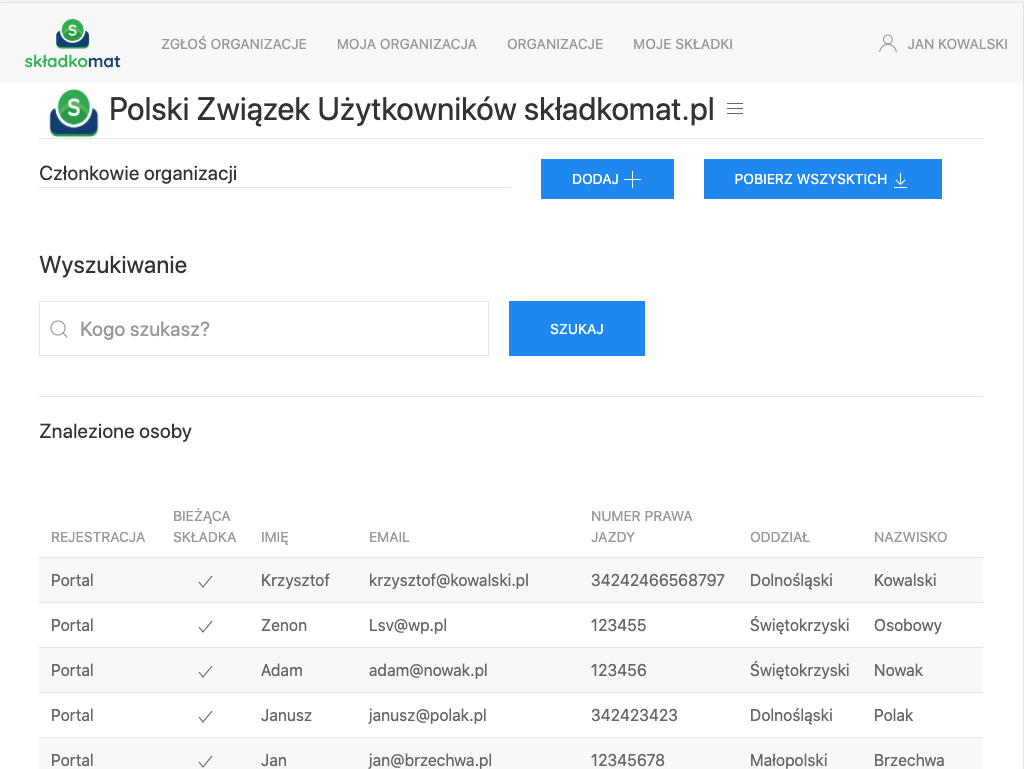The width and height of the screenshot is (1024, 769).
Task: Go to Moja organizacja
Action: [x=407, y=44]
